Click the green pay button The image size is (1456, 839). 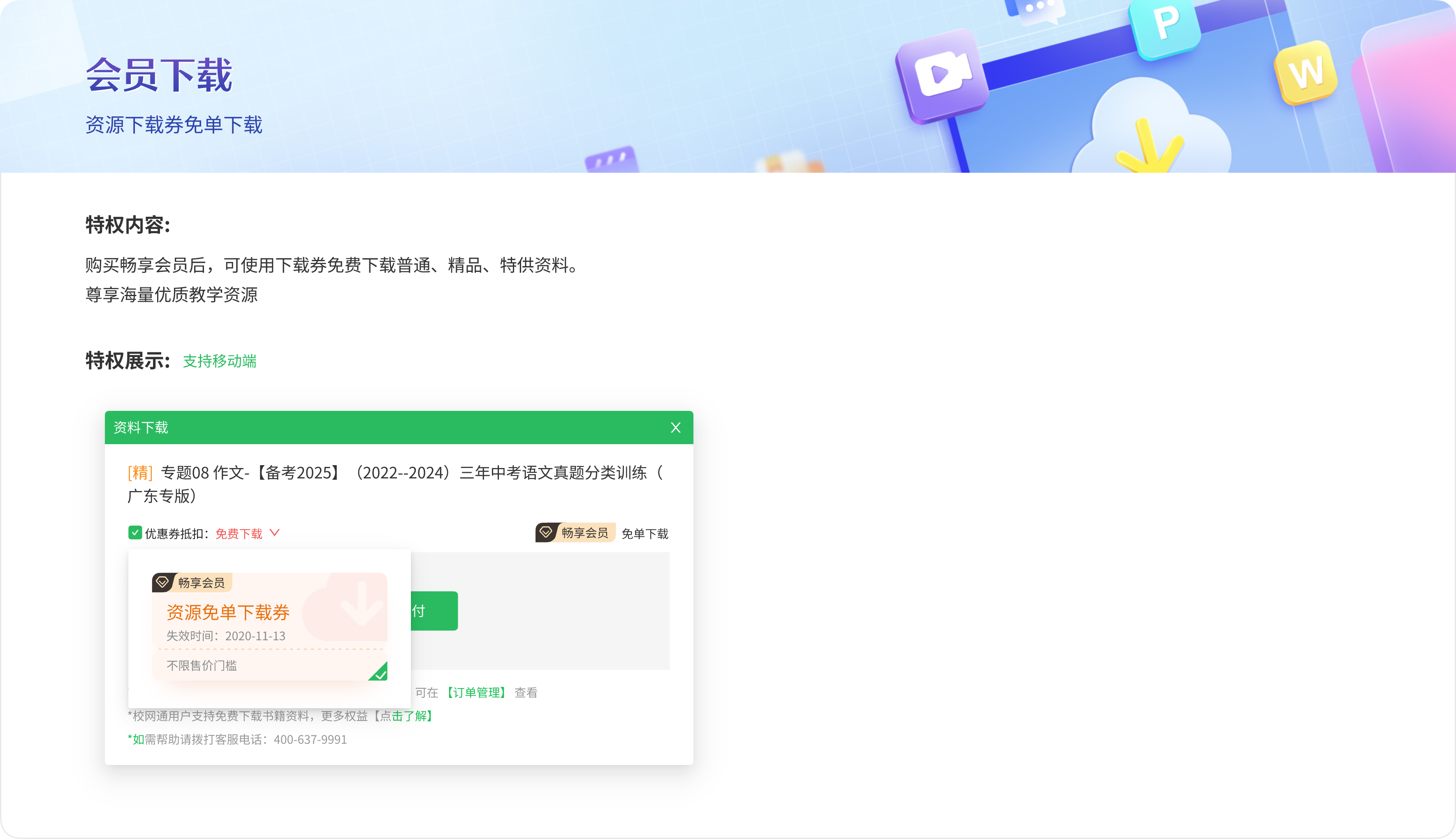(434, 611)
